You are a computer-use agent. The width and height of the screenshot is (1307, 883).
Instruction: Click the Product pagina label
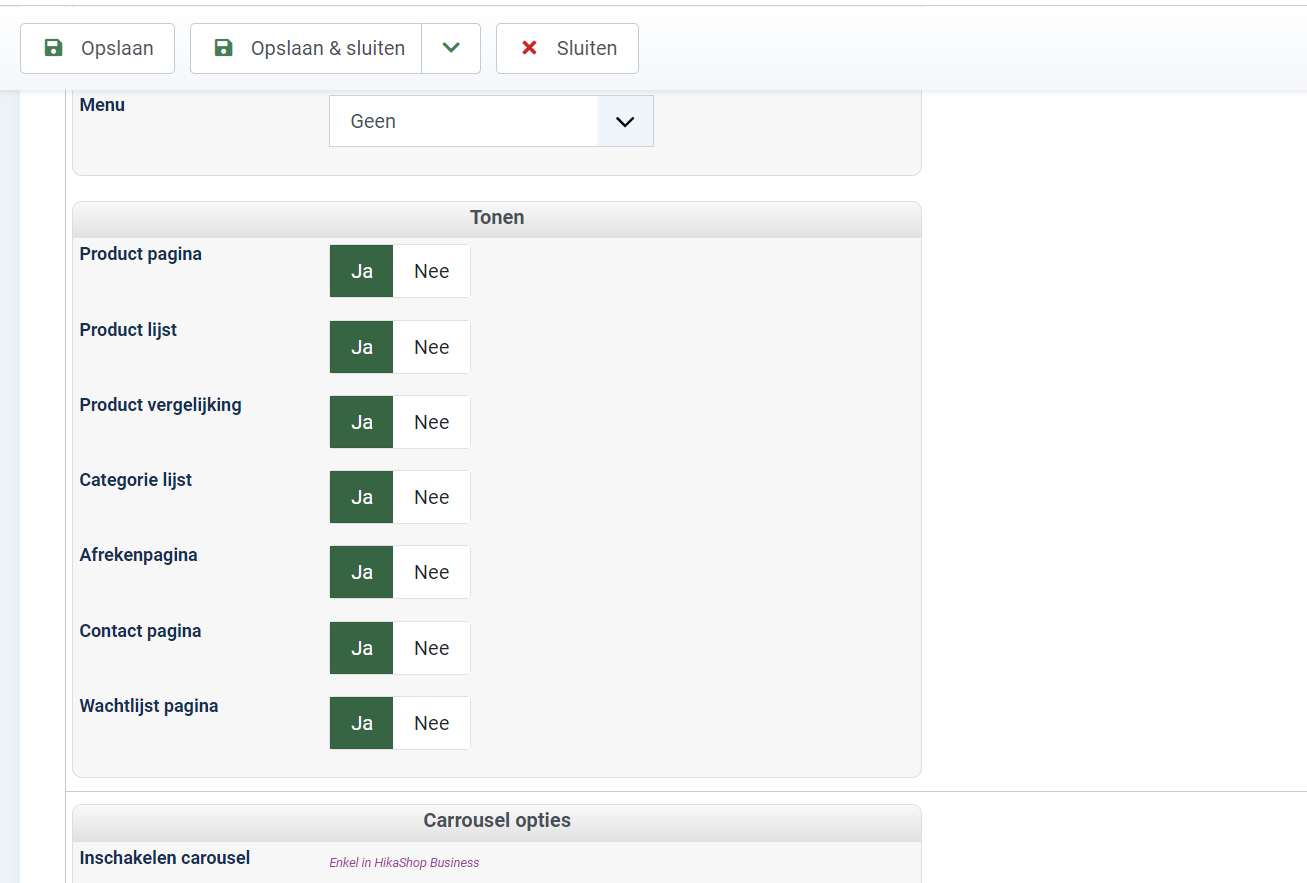point(141,254)
